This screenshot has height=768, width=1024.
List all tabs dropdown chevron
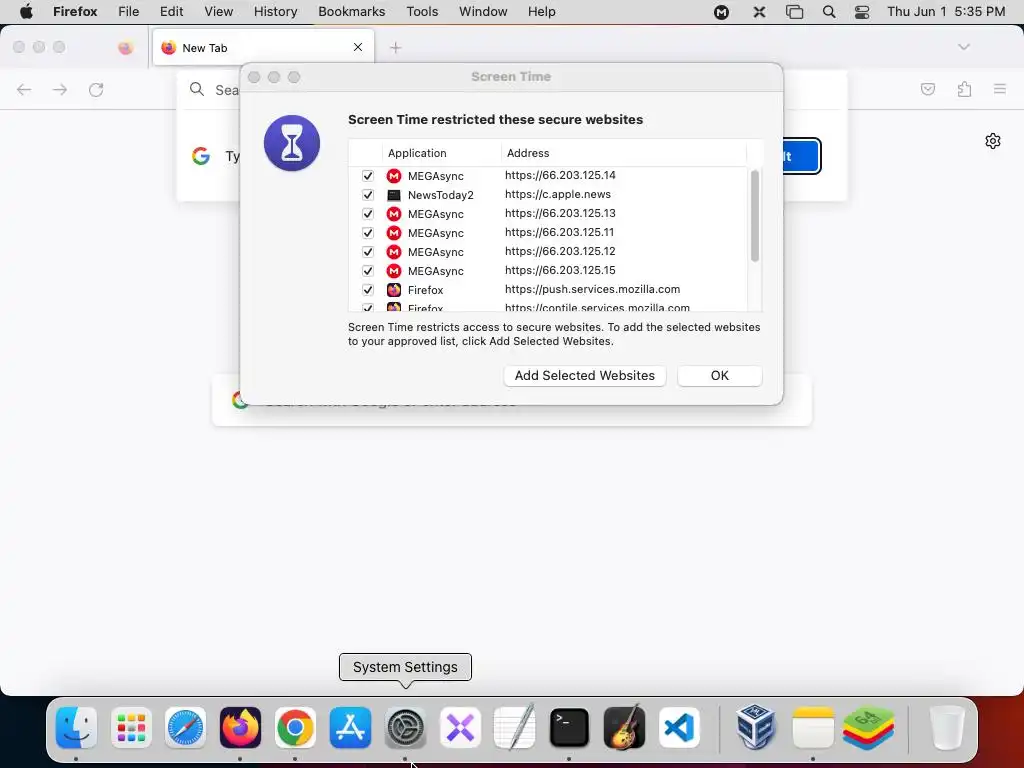click(x=963, y=47)
